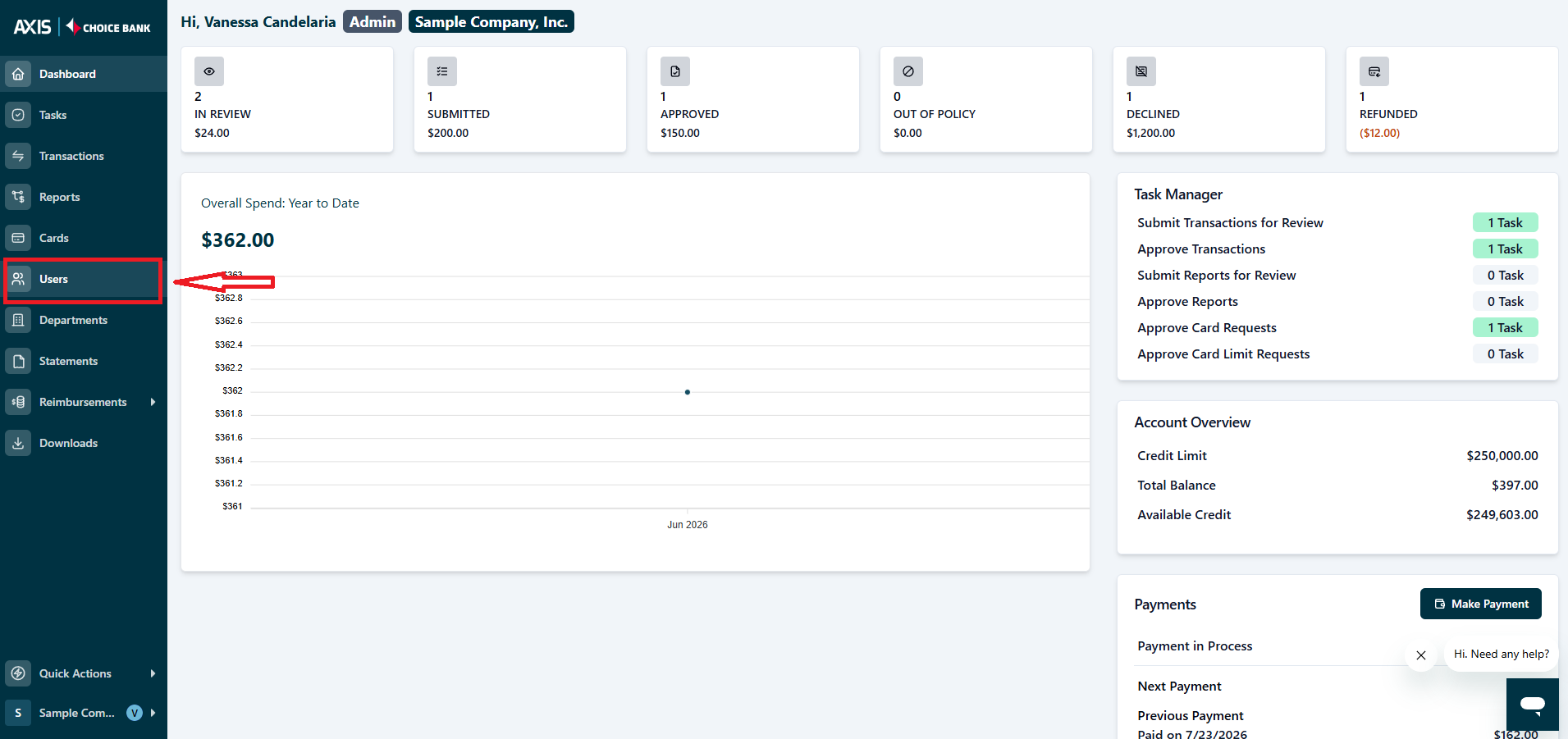Screen dimensions: 1568x739
Task: Open the Cards menu item
Action: (84, 238)
